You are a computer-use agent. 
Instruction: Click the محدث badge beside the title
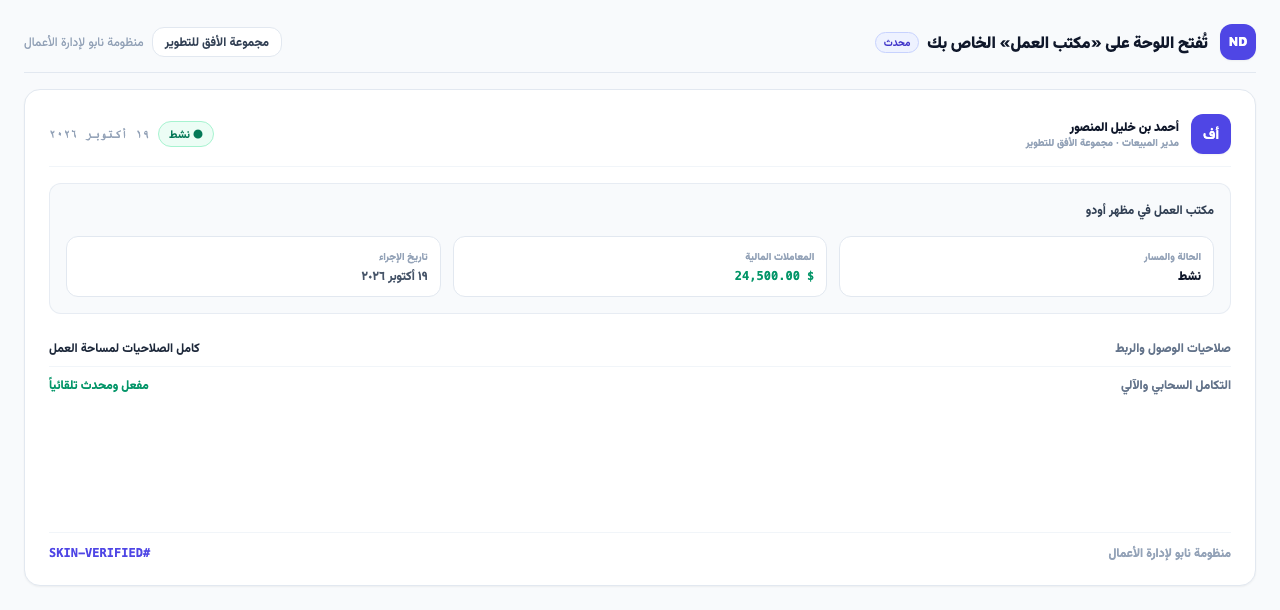click(897, 42)
